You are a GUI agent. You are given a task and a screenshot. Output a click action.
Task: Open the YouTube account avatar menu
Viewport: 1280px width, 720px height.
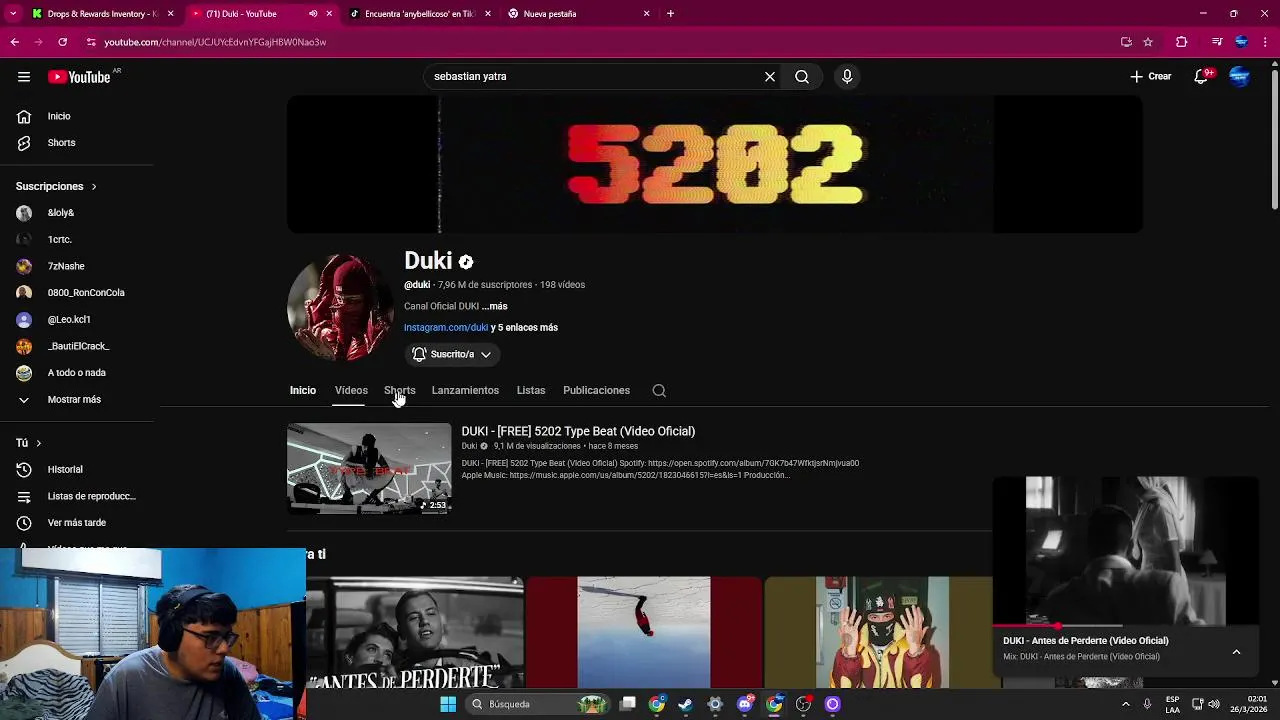point(1240,76)
